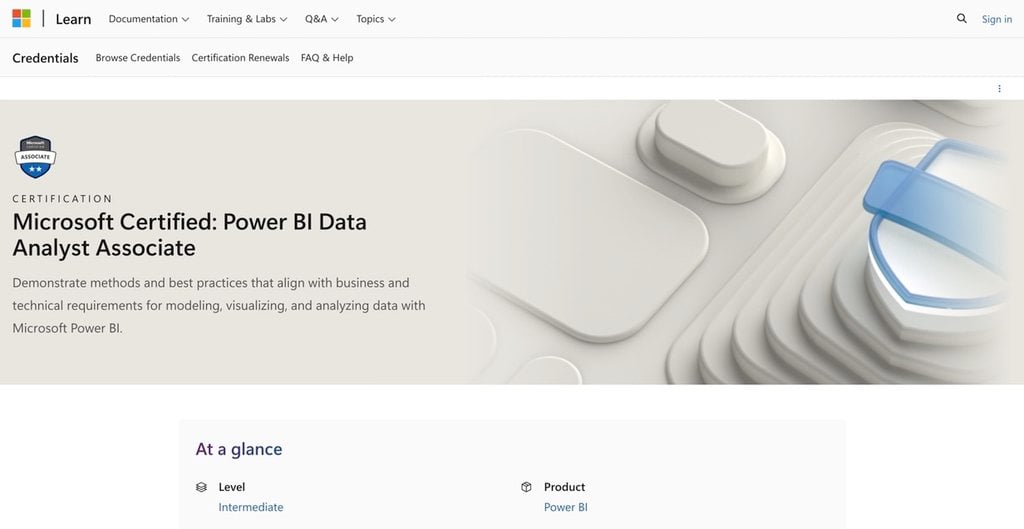Expand the Documentation dropdown menu

(149, 19)
